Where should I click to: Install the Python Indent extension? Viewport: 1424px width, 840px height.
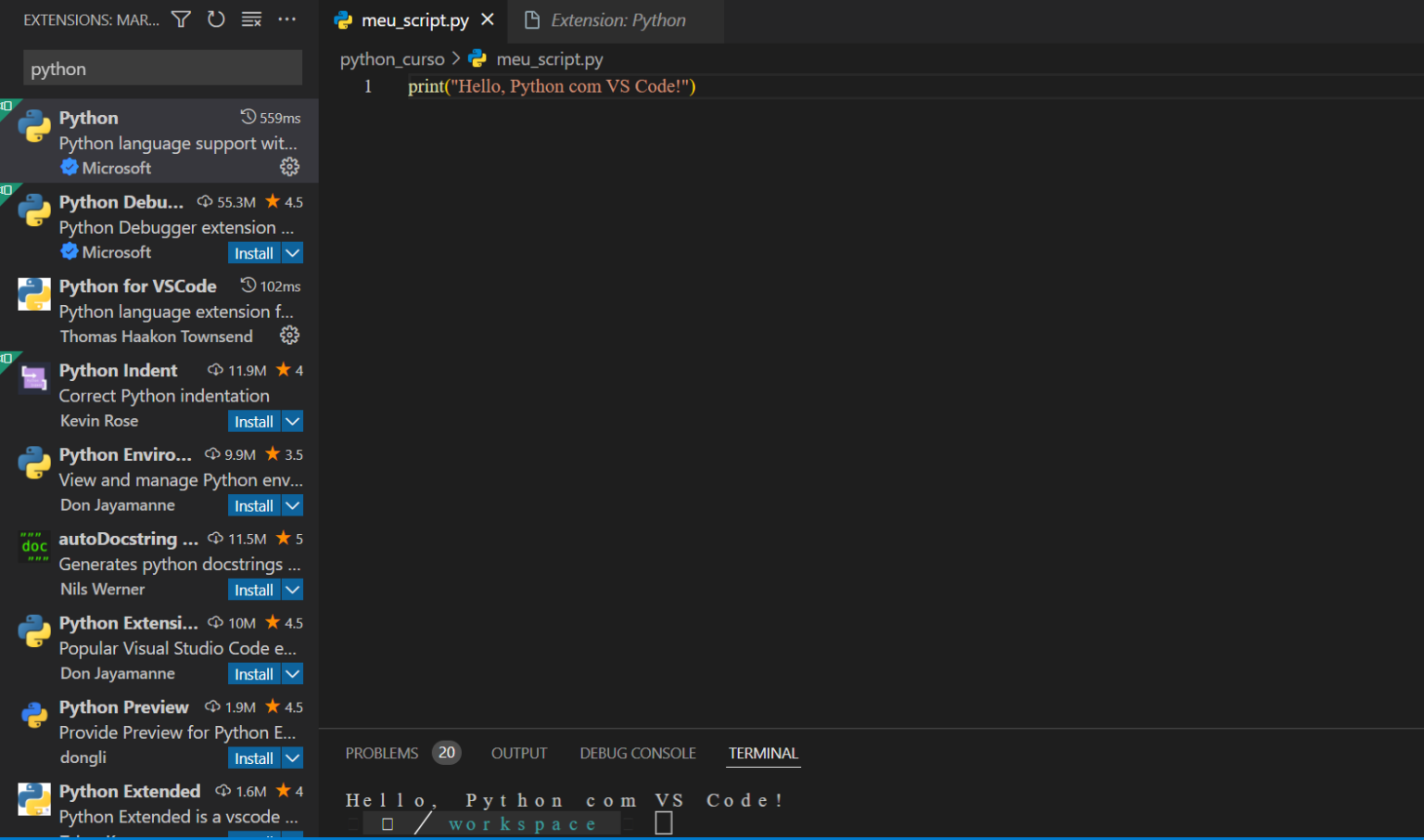click(254, 421)
